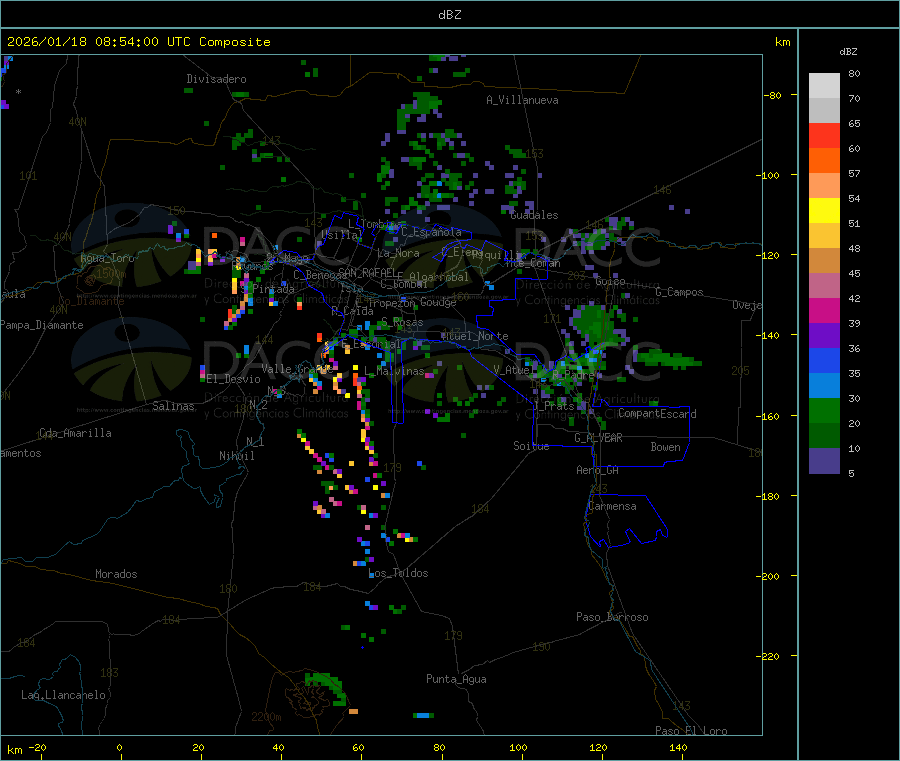
Task: Click the magenta legend swatch above 39
Action: click(x=824, y=310)
